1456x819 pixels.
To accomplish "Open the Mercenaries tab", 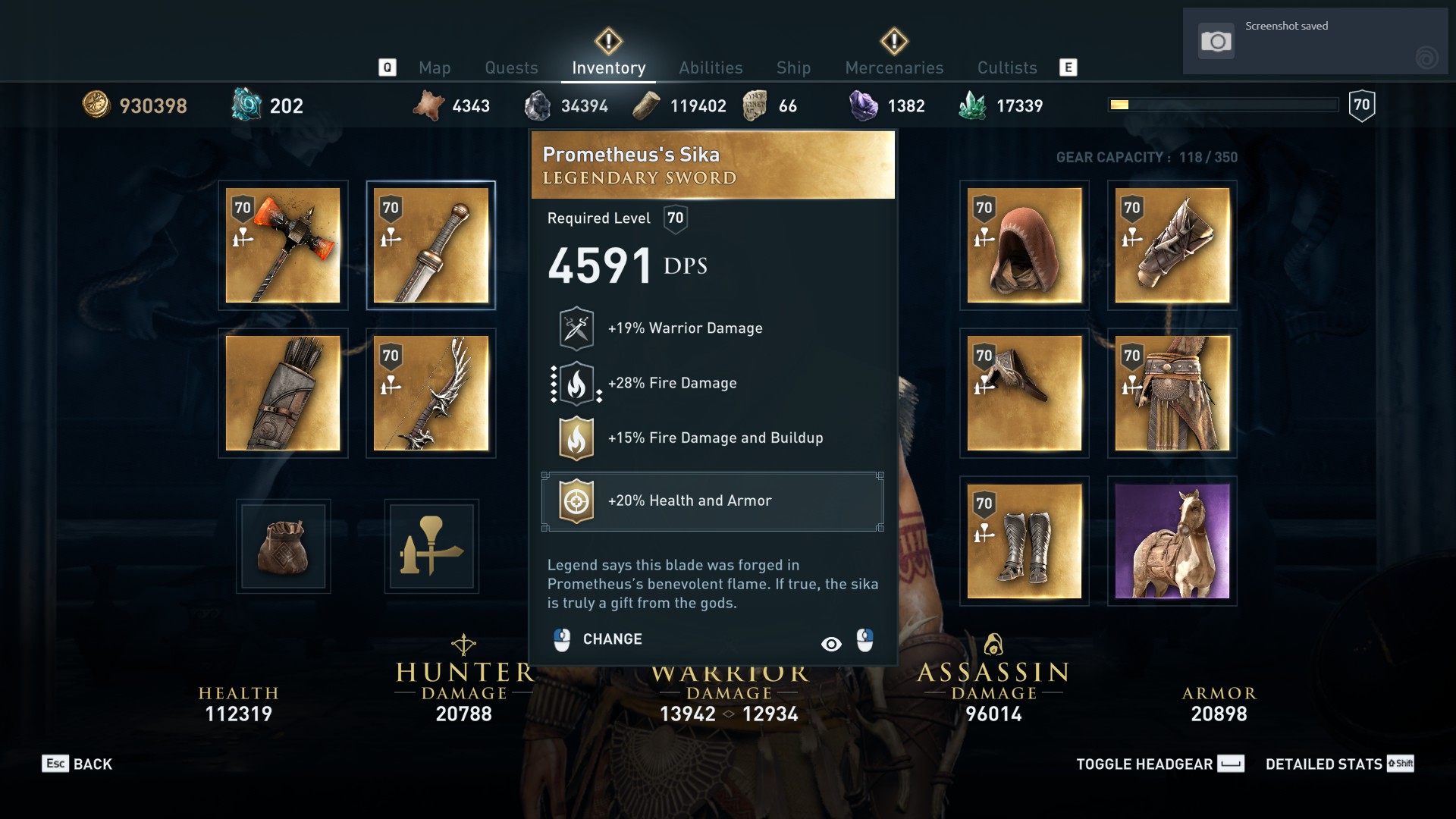I will pos(894,67).
